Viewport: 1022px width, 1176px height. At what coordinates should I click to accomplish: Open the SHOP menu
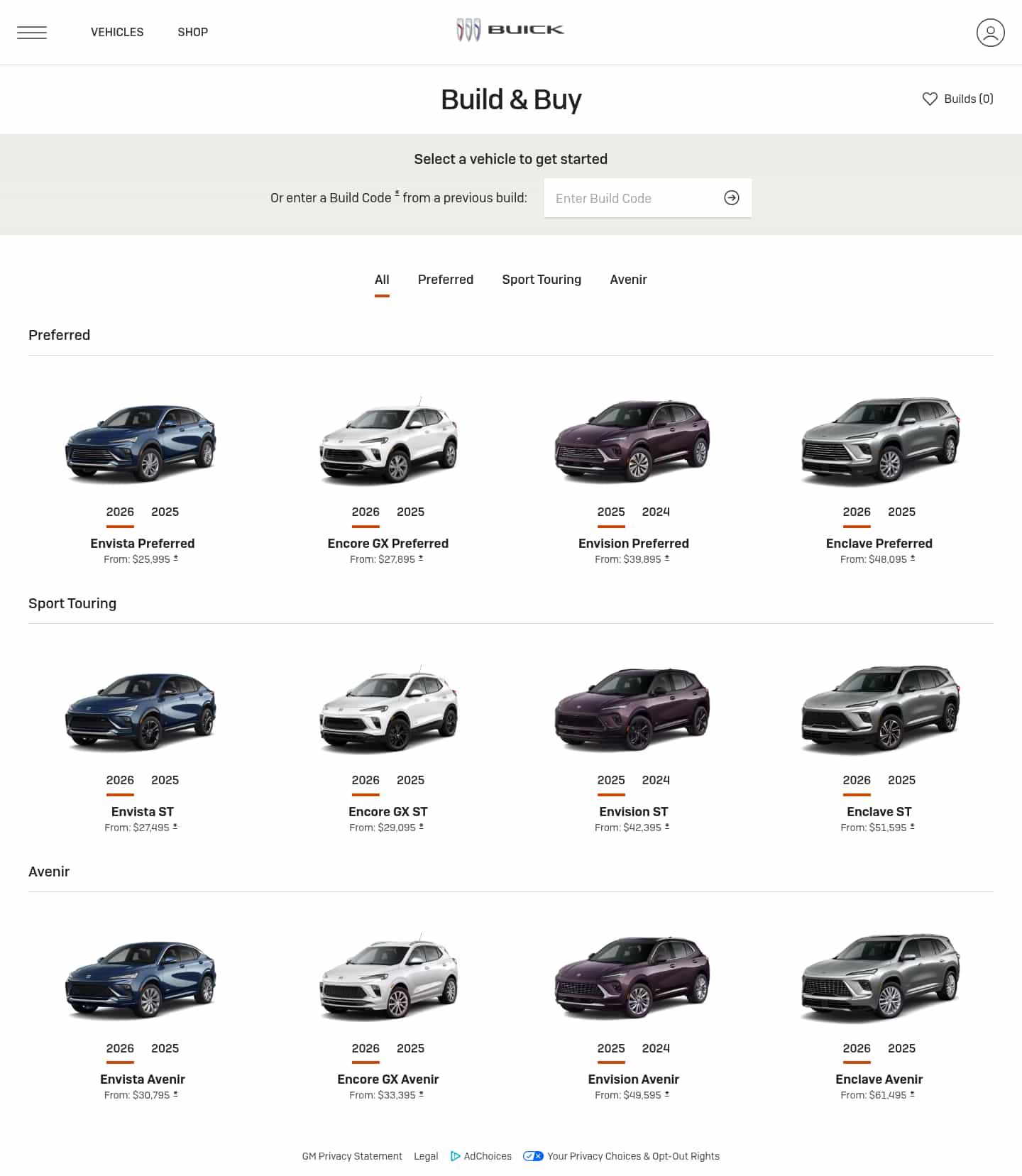click(x=193, y=32)
